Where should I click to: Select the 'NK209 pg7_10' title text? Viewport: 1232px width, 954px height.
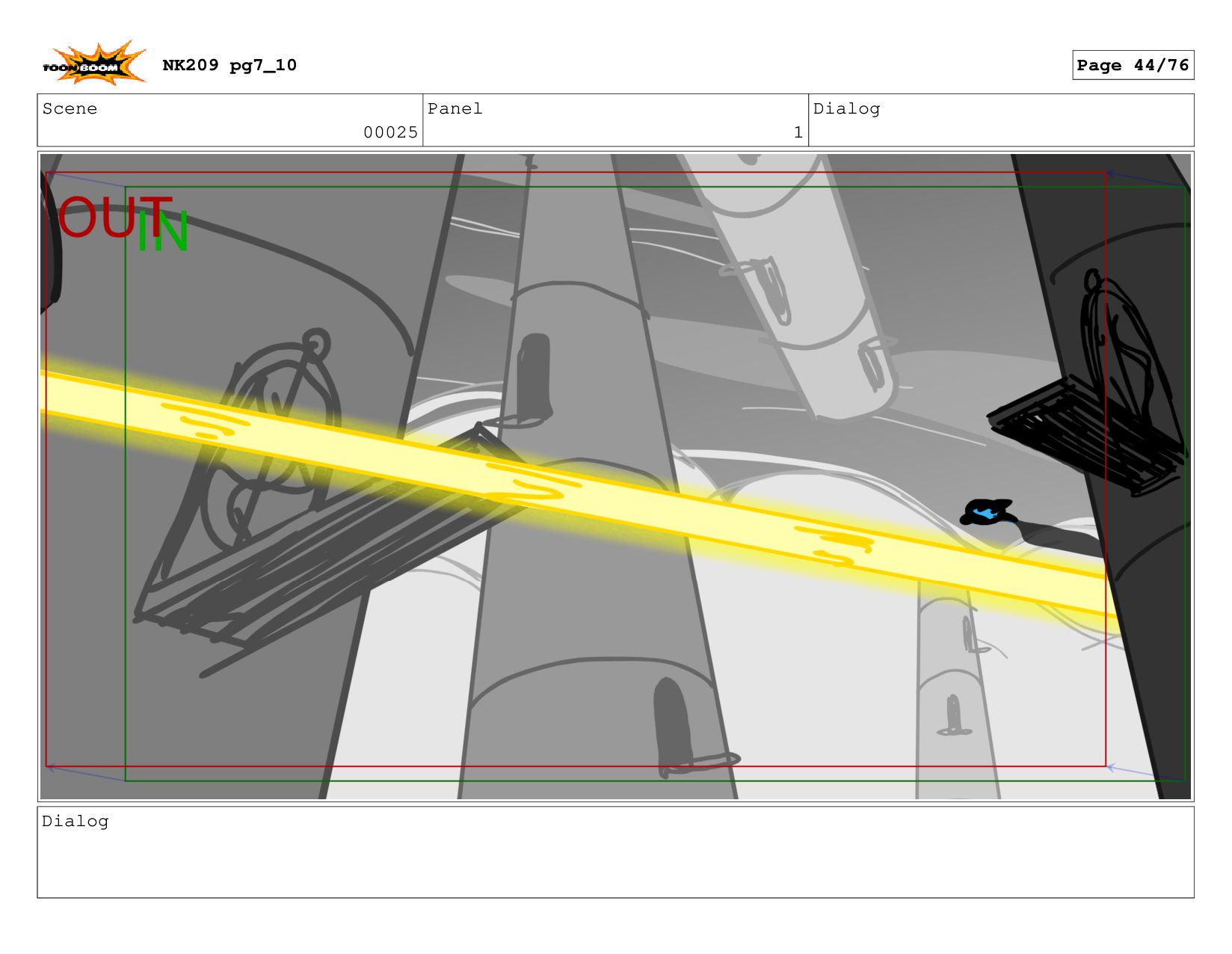230,65
